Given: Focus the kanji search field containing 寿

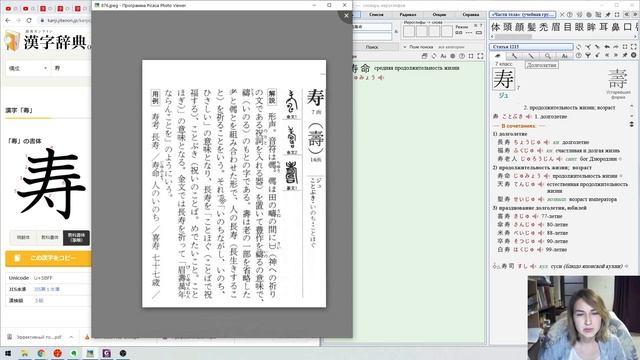Looking at the screenshot, I should tap(71, 68).
